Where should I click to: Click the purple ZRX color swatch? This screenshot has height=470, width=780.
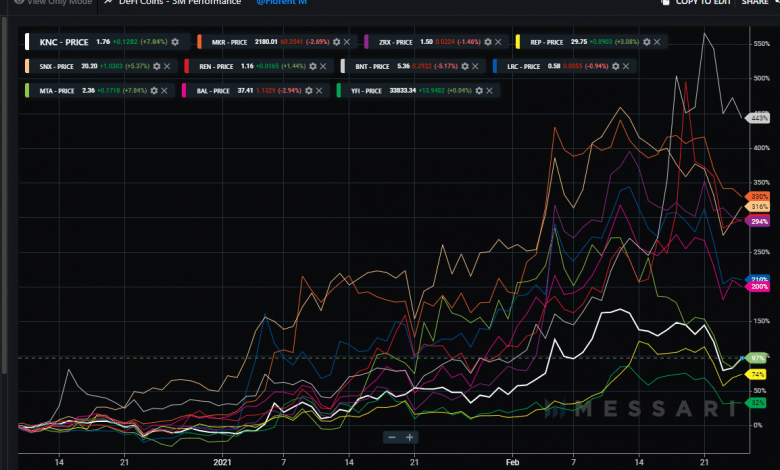coord(367,42)
